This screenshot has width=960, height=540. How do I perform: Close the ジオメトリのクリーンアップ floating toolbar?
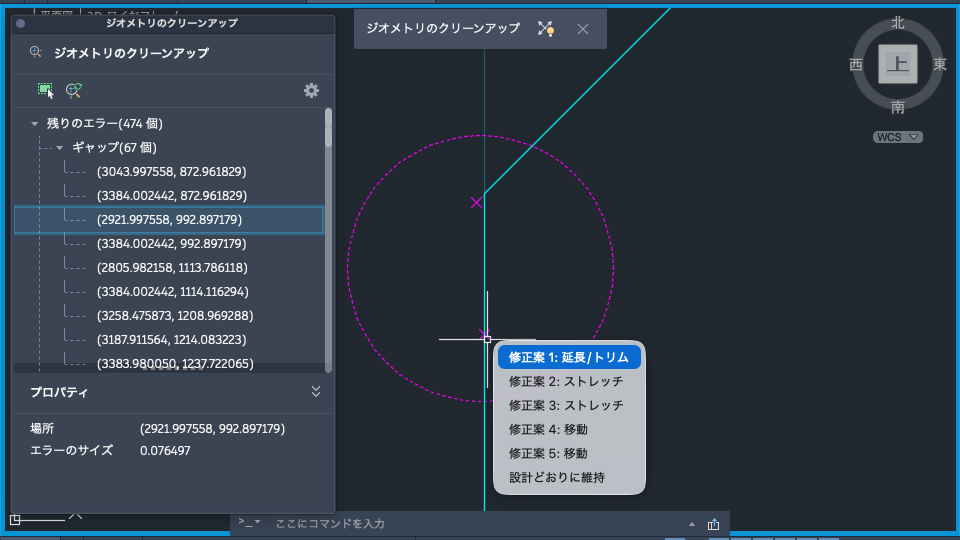583,29
